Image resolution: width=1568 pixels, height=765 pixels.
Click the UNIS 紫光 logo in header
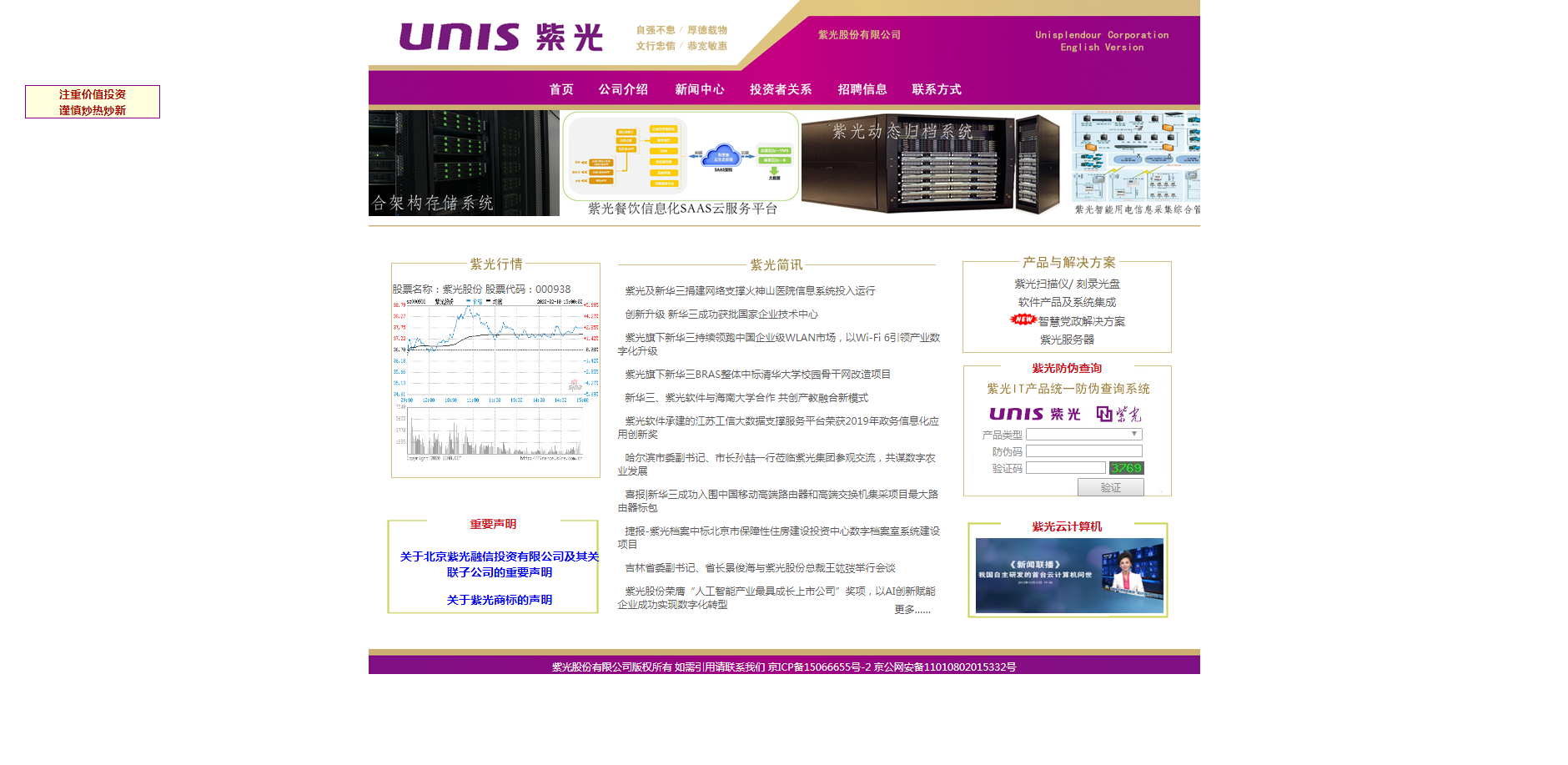point(500,37)
